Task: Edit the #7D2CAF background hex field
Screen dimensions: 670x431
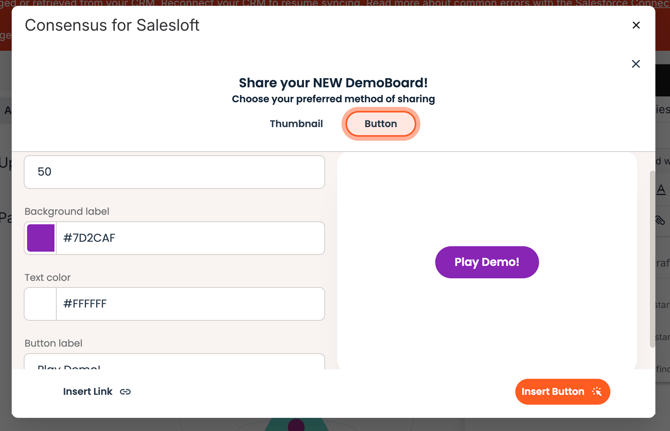Action: click(190, 238)
